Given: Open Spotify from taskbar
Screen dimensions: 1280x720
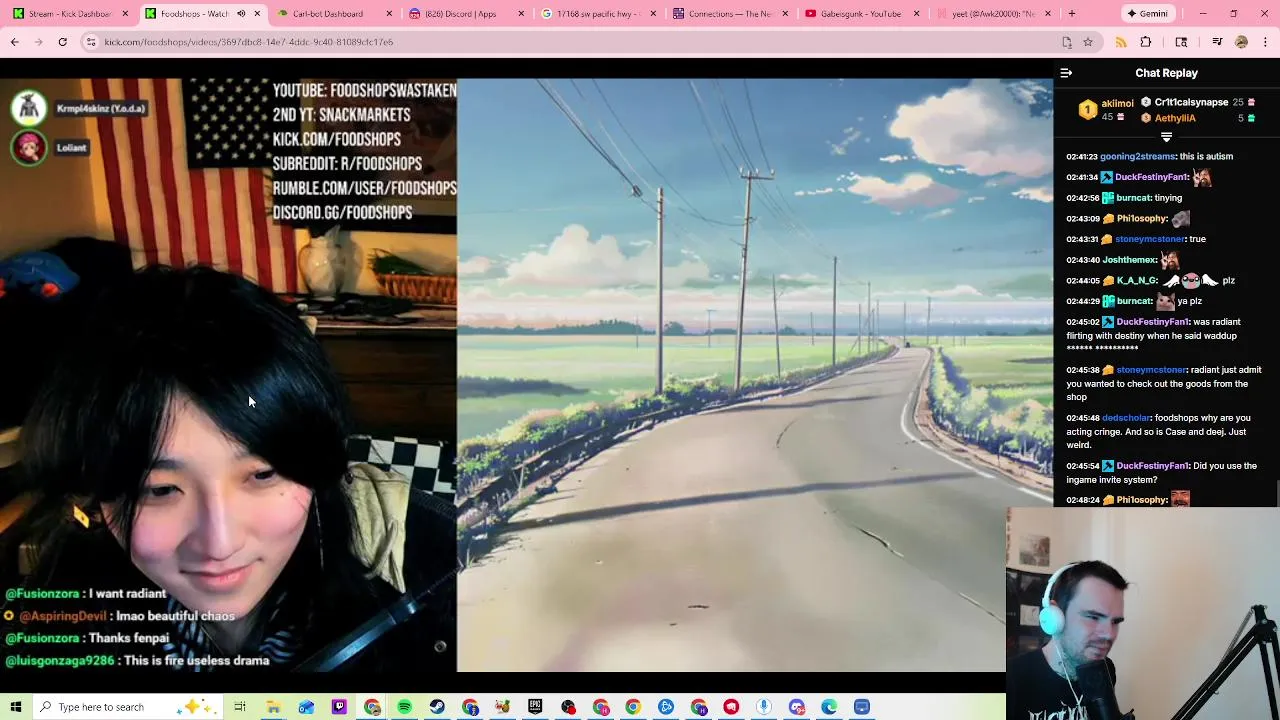Looking at the screenshot, I should (404, 707).
